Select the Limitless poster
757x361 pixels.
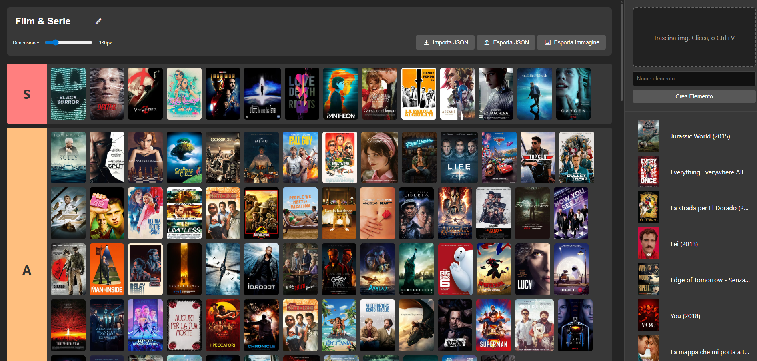click(184, 213)
